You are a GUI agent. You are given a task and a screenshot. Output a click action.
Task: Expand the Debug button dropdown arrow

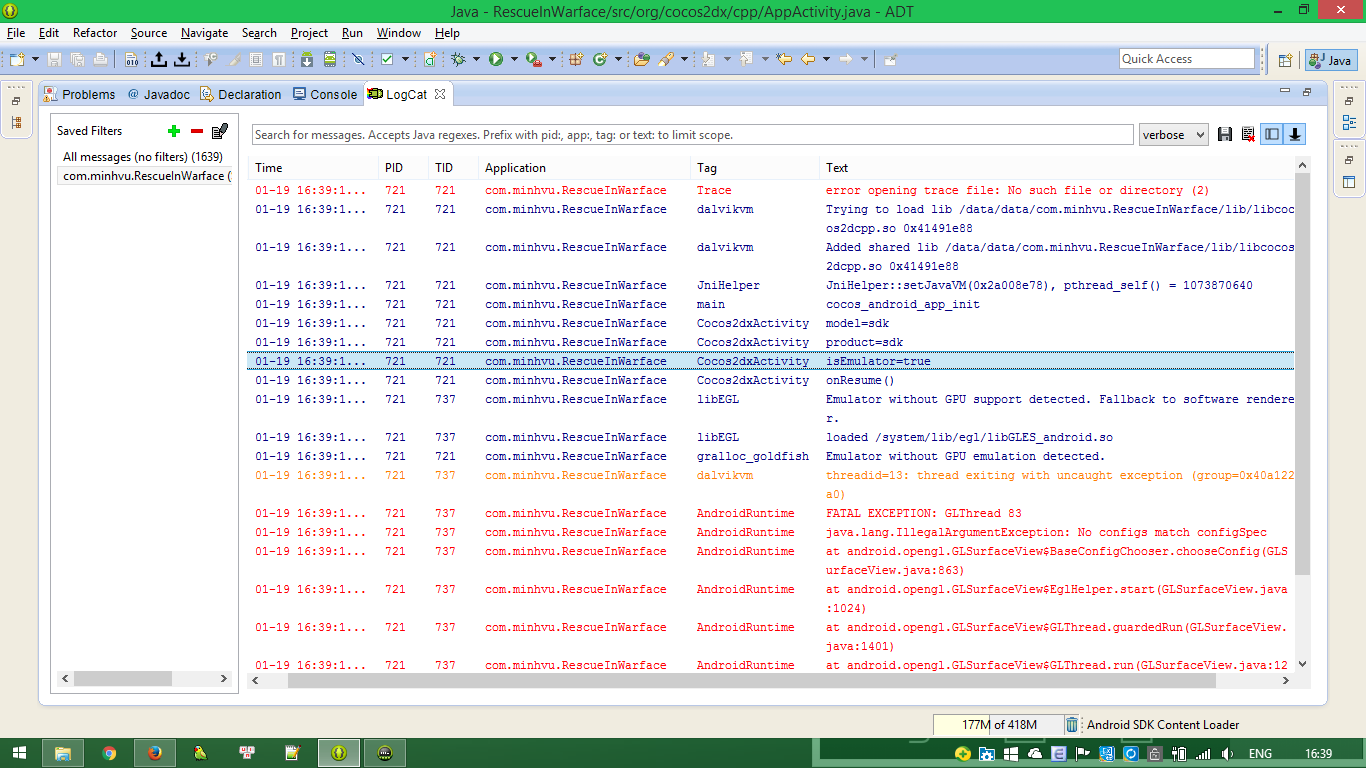(476, 60)
